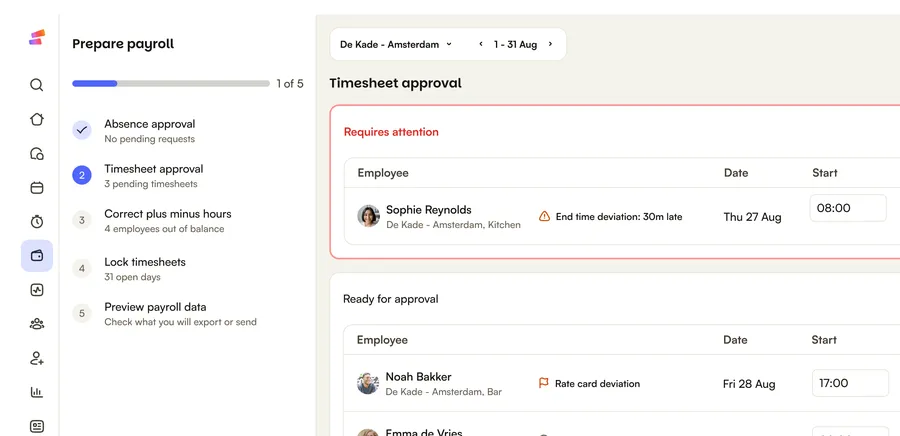Viewport: 900px width, 436px height.
Task: Click Emma de Vries' name
Action: 424,432
